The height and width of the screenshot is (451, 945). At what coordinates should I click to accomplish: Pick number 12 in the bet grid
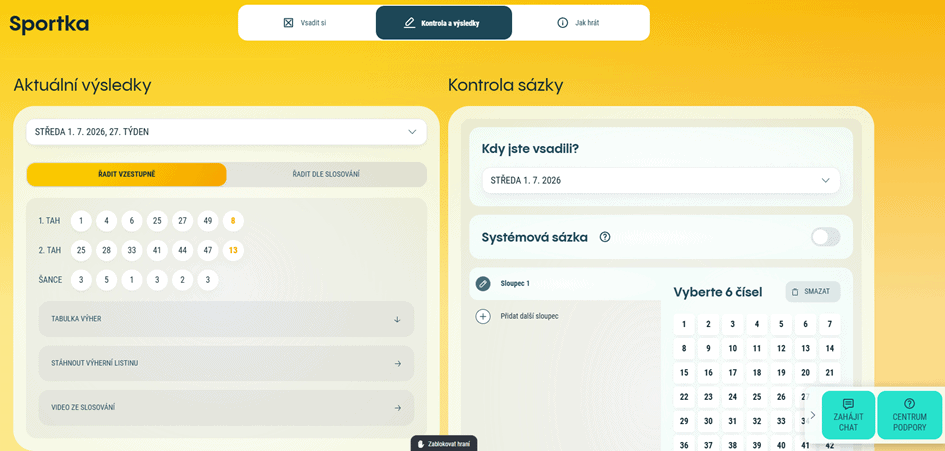(781, 348)
